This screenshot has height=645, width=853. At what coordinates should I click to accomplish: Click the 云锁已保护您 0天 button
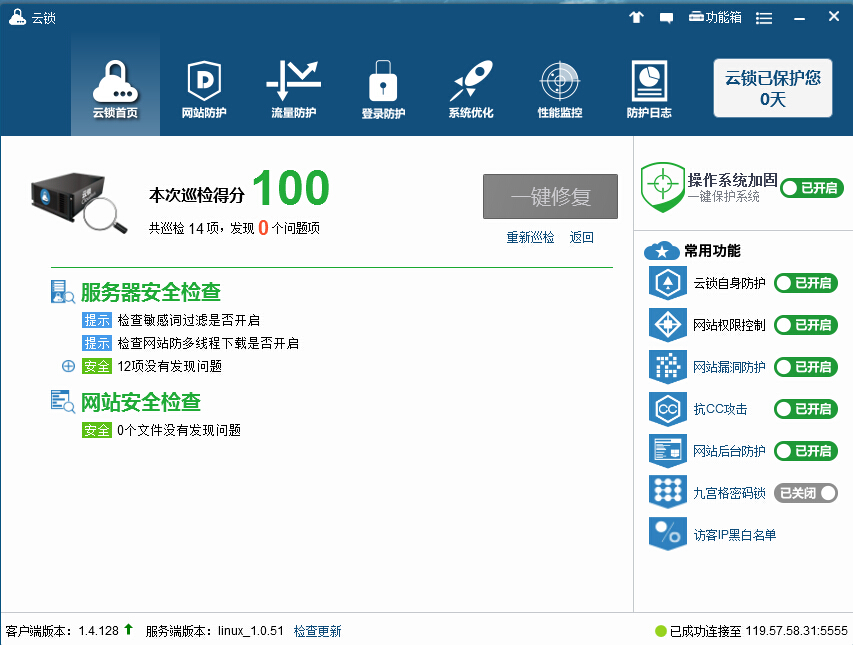click(x=772, y=88)
